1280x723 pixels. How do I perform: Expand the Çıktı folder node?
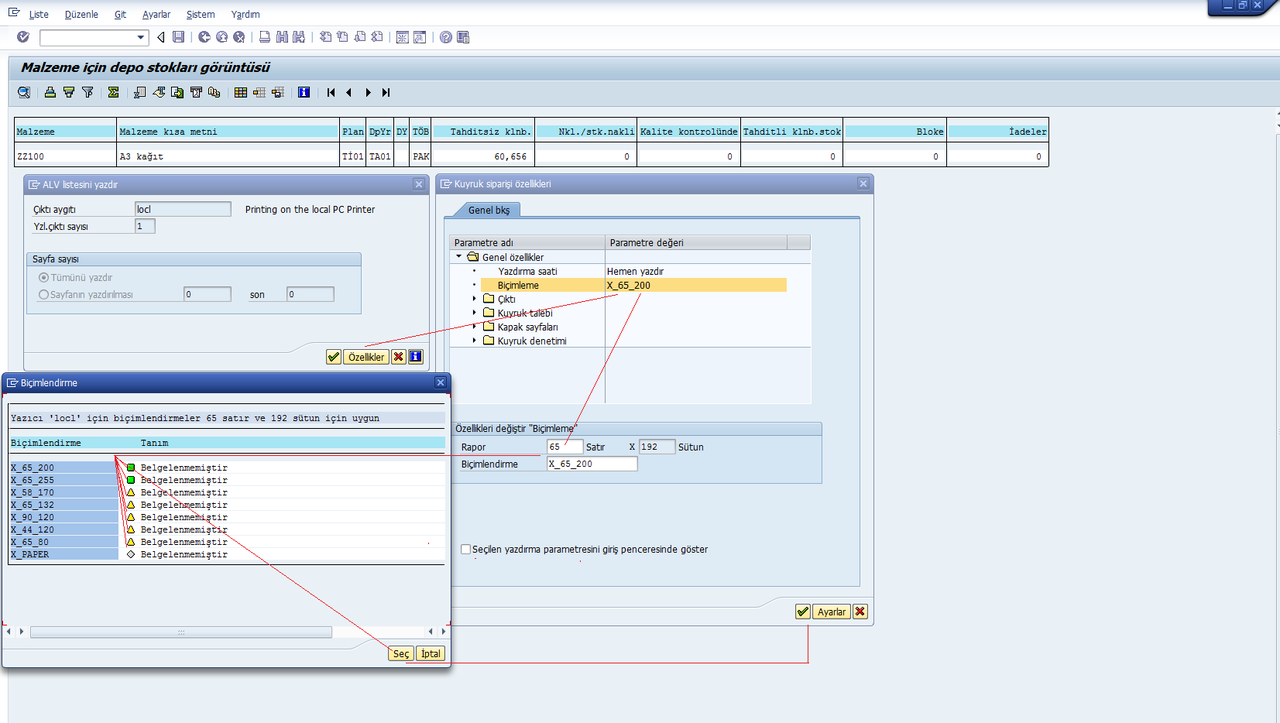click(475, 299)
